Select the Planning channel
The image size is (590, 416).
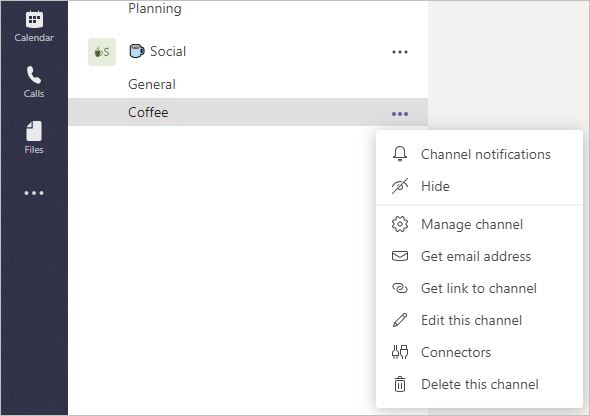coord(155,8)
